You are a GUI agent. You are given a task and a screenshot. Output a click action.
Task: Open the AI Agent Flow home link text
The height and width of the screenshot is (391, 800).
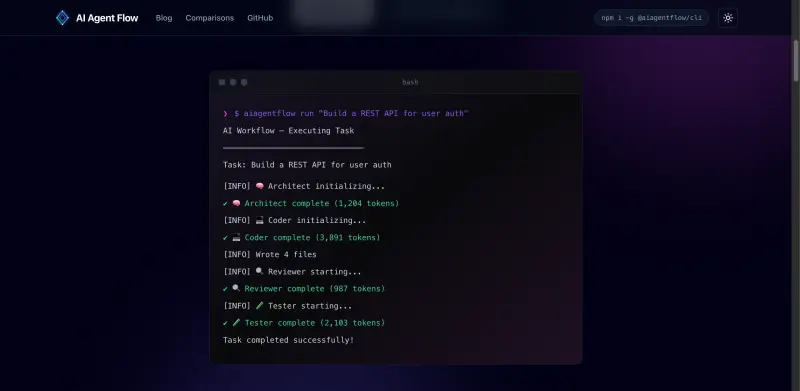click(x=107, y=18)
